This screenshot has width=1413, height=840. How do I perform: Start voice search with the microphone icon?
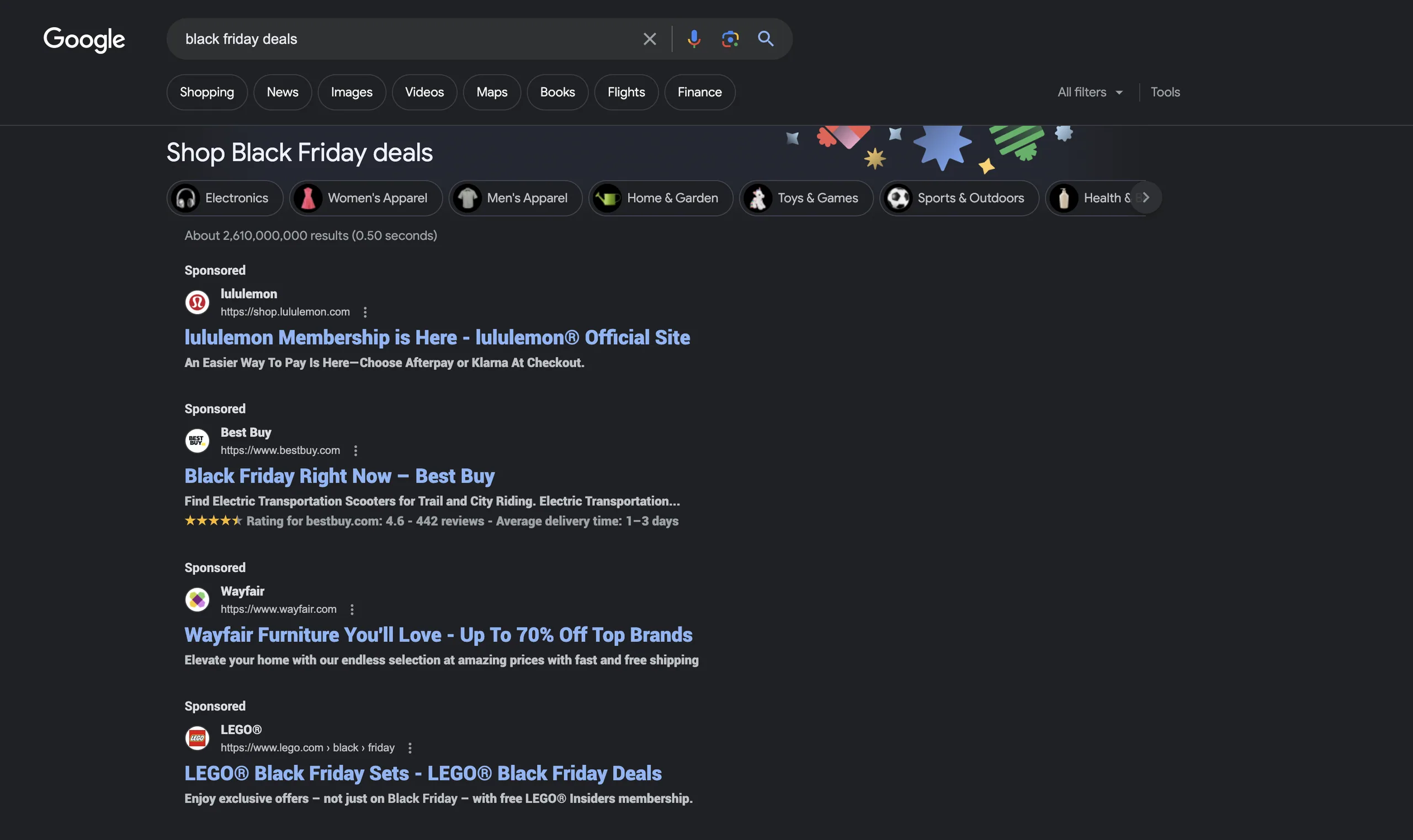693,39
